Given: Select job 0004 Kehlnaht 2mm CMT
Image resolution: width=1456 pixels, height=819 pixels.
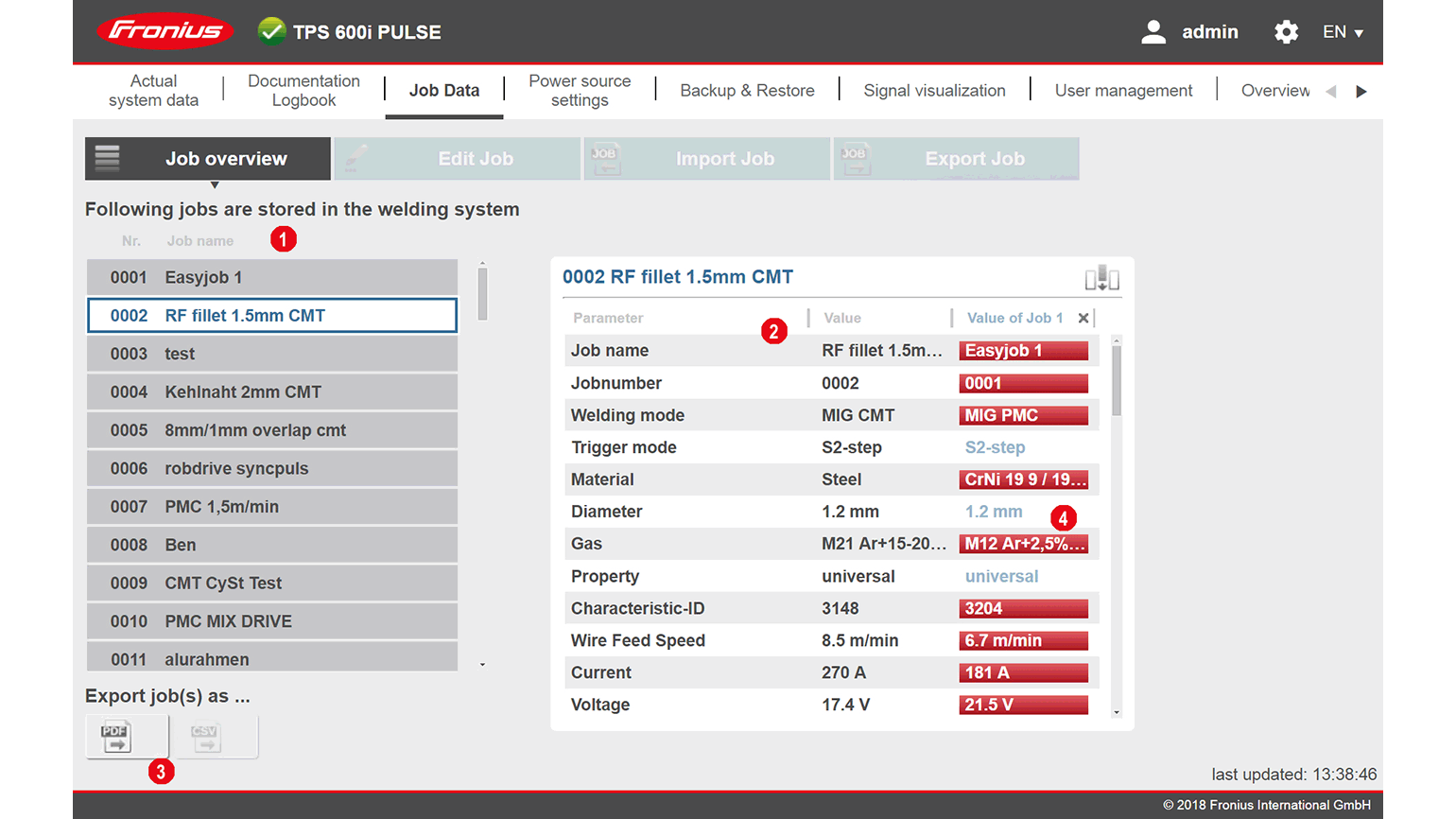Looking at the screenshot, I should pyautogui.click(x=272, y=392).
